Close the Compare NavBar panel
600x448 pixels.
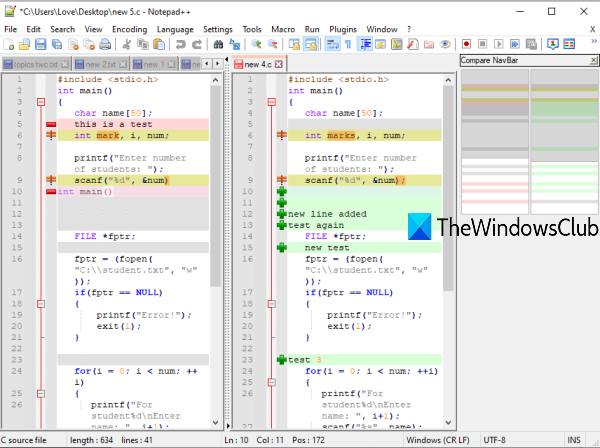coord(593,62)
